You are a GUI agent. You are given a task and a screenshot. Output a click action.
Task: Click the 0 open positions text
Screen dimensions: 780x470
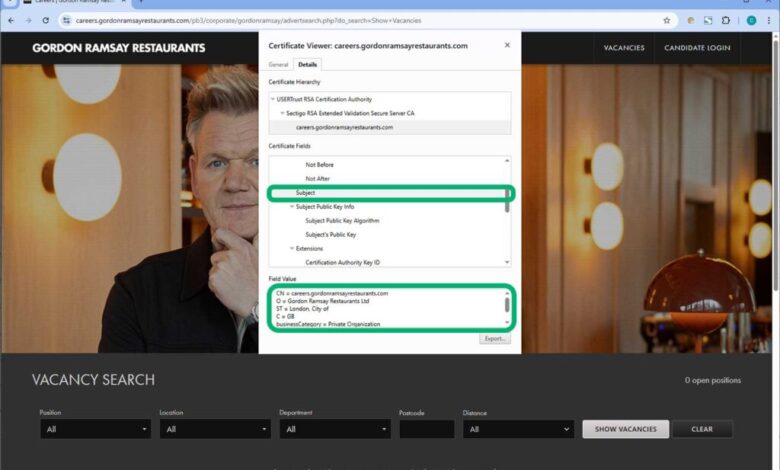pos(712,380)
